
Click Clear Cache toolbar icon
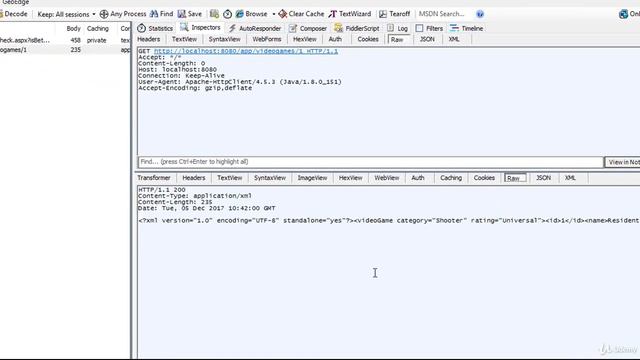click(x=282, y=14)
